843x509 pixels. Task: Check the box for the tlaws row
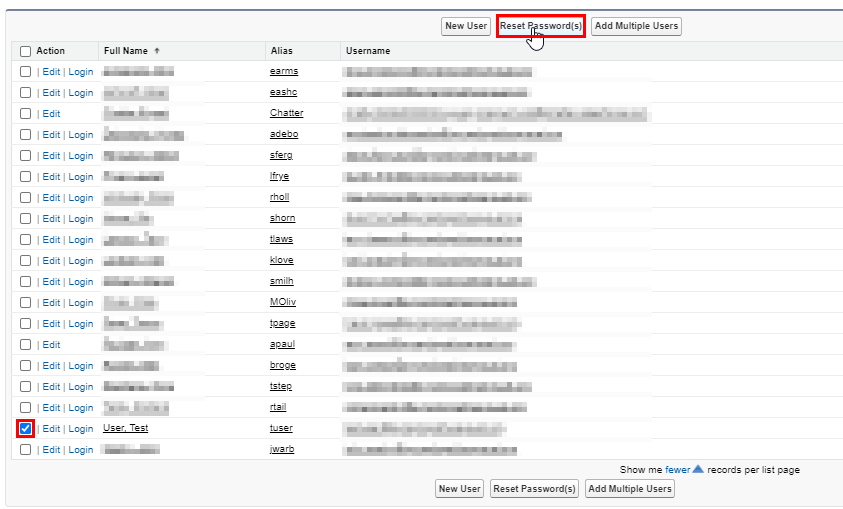tap(25, 240)
